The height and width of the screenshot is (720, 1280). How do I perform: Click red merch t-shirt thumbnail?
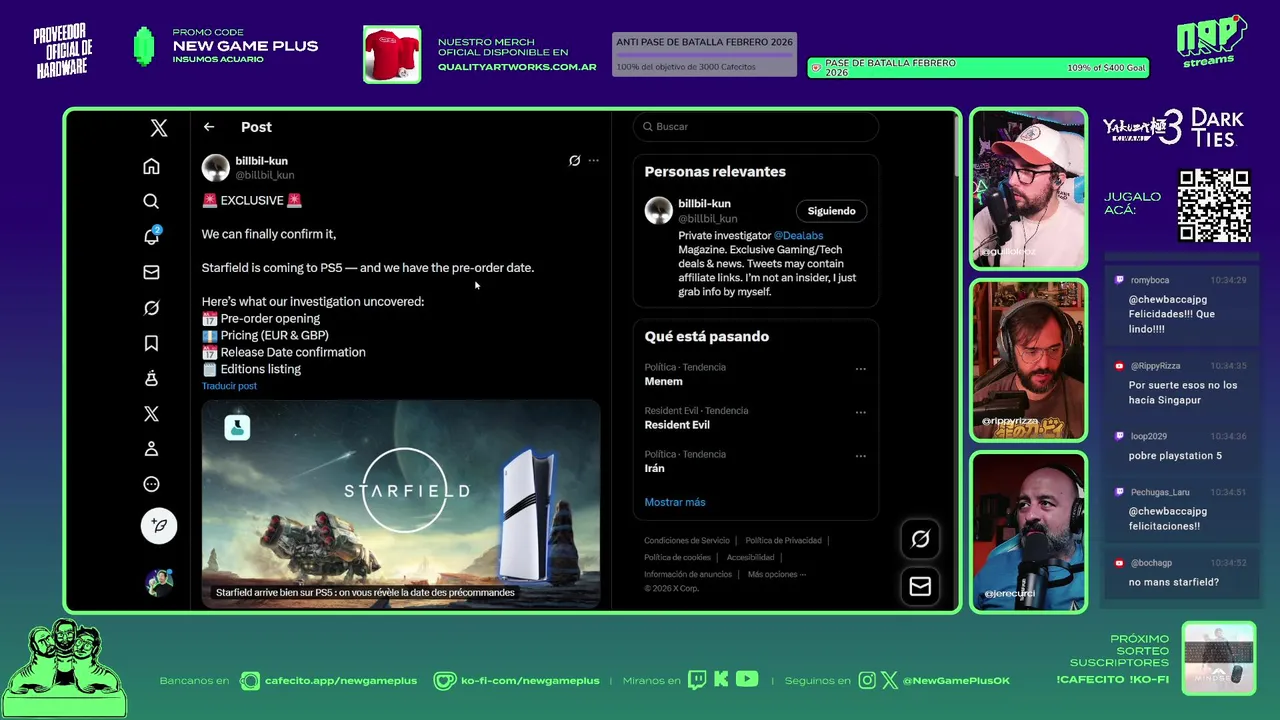[392, 54]
